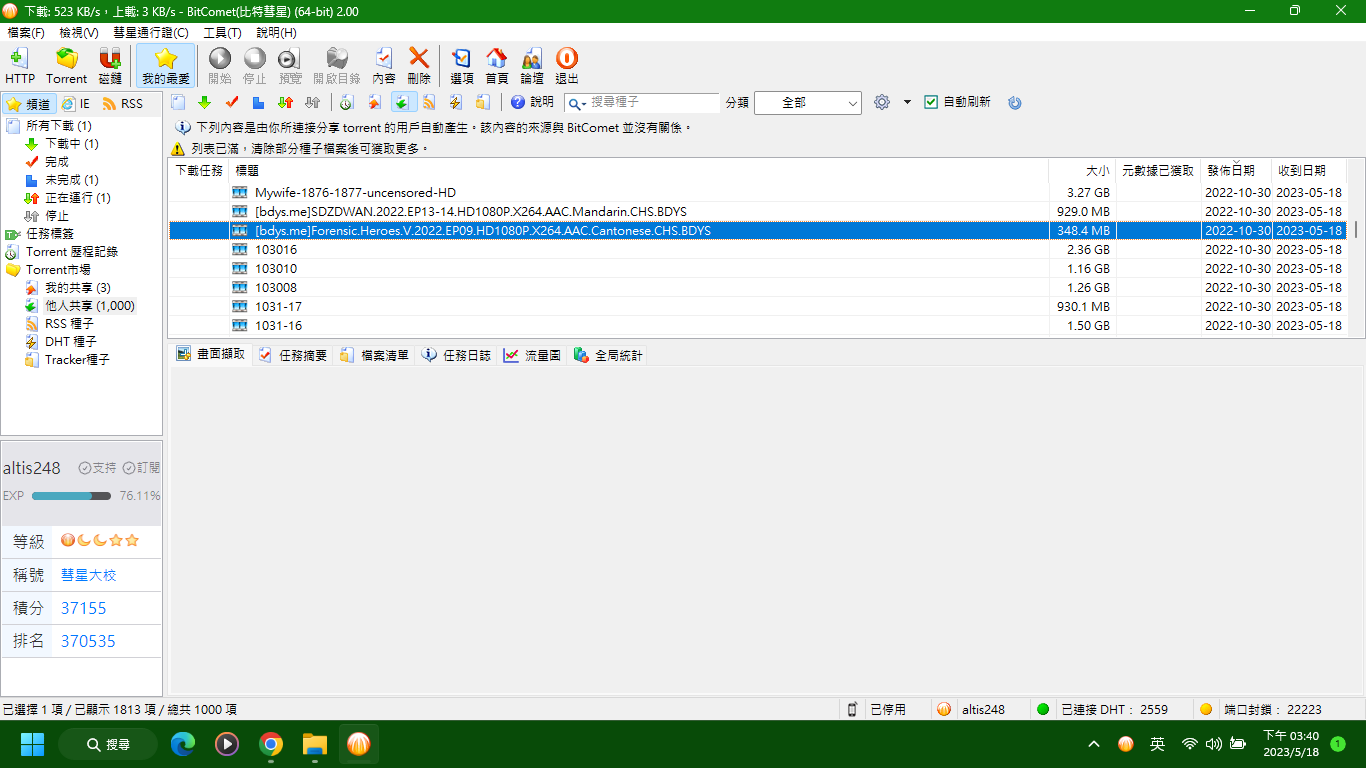Click the RSS feed filter icon in second toolbar

tap(429, 102)
